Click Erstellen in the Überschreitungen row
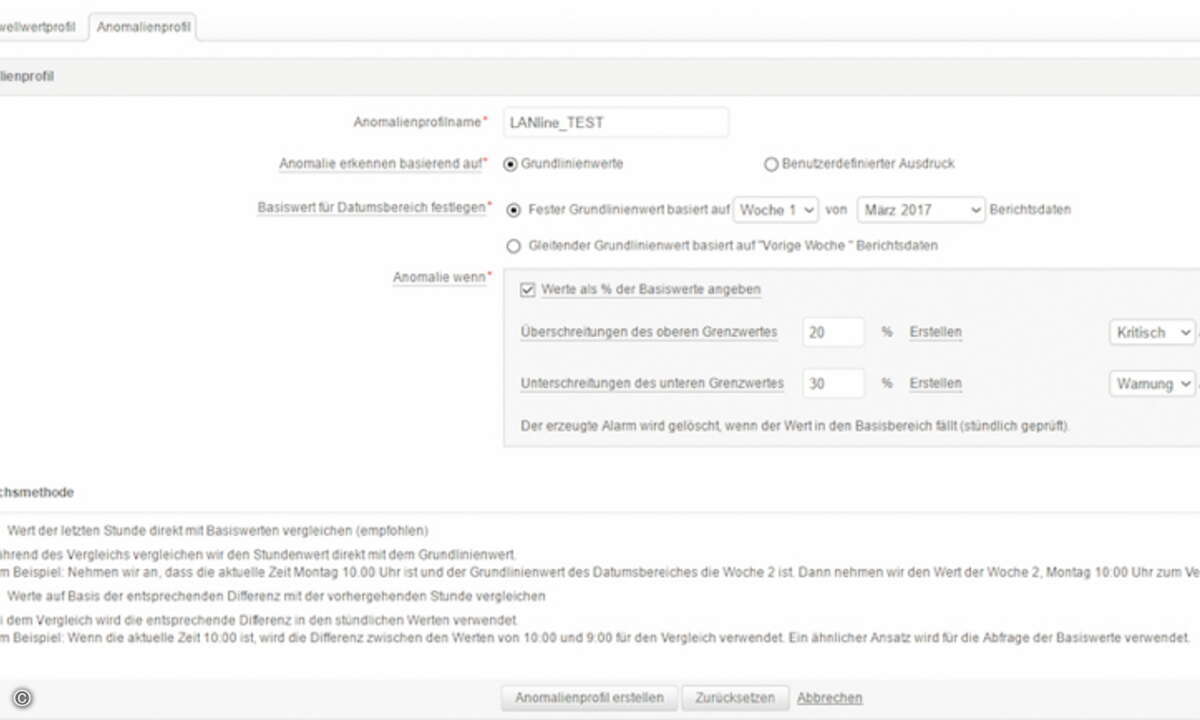Screen dimensions: 1200x720 click(935, 332)
